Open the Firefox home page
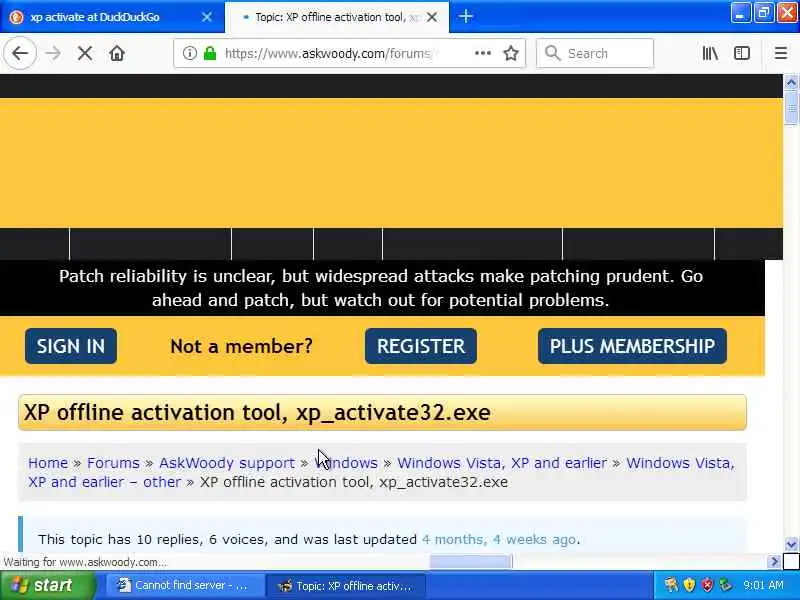Viewport: 800px width, 600px height. click(117, 53)
